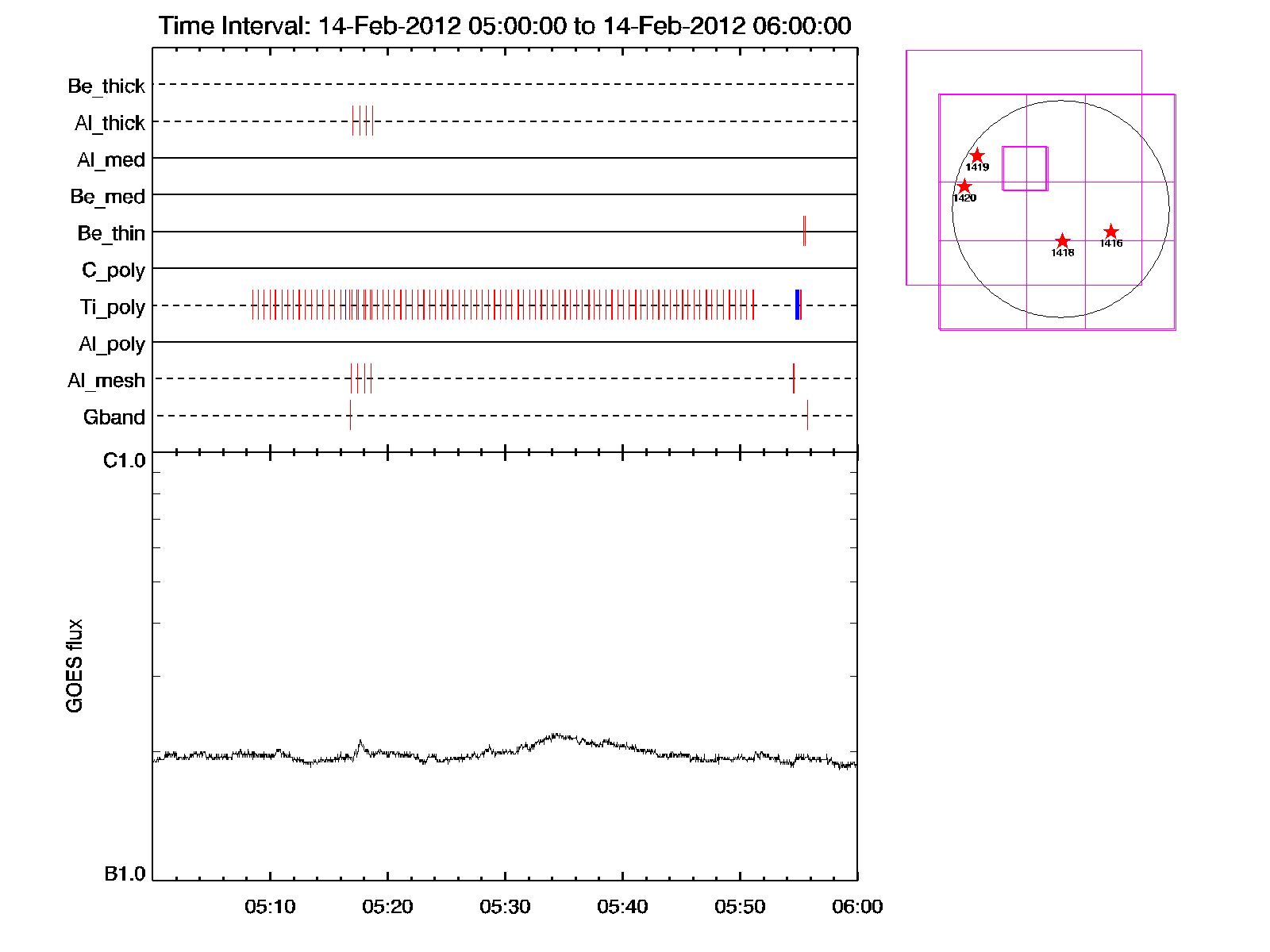Click the 05:30 time axis label
1270x952 pixels.
click(x=505, y=907)
